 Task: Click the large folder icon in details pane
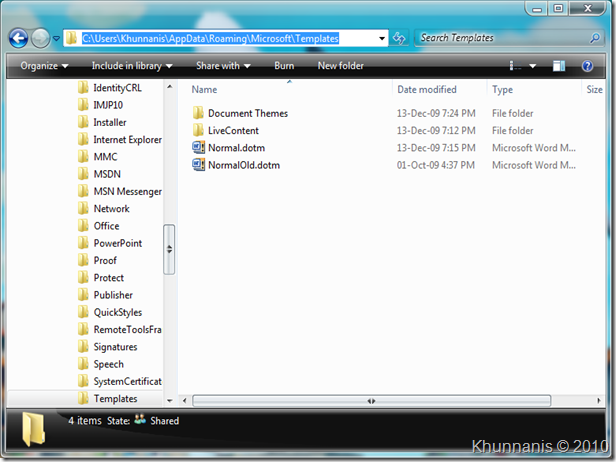[x=33, y=430]
